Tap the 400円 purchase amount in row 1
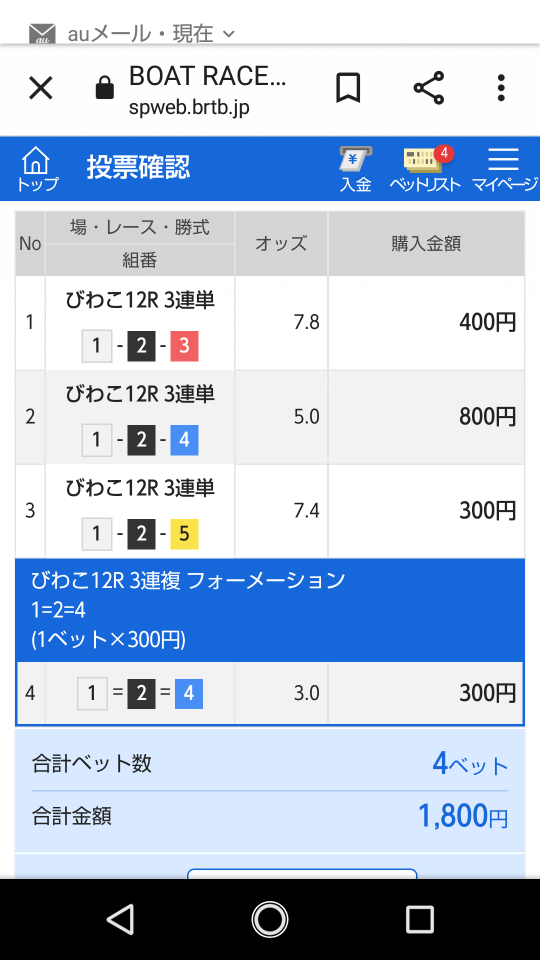 click(x=488, y=322)
